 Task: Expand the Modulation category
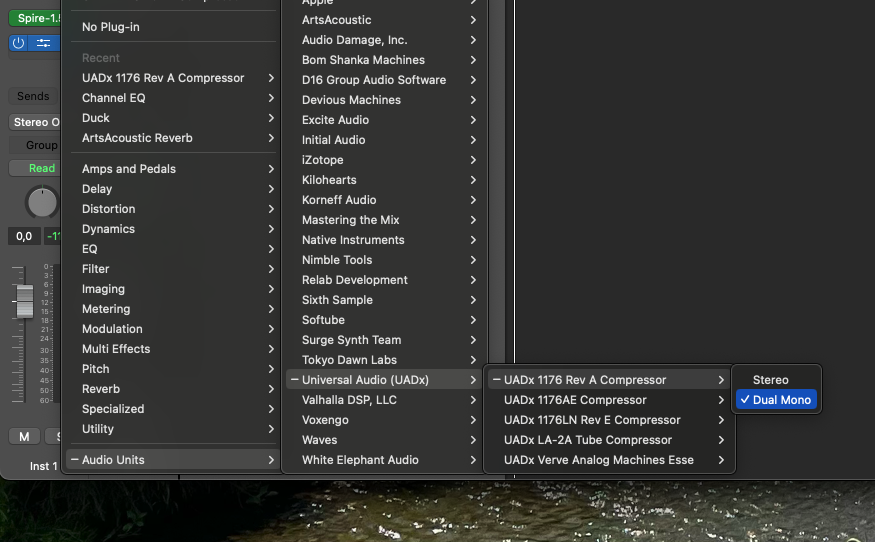tap(173, 329)
